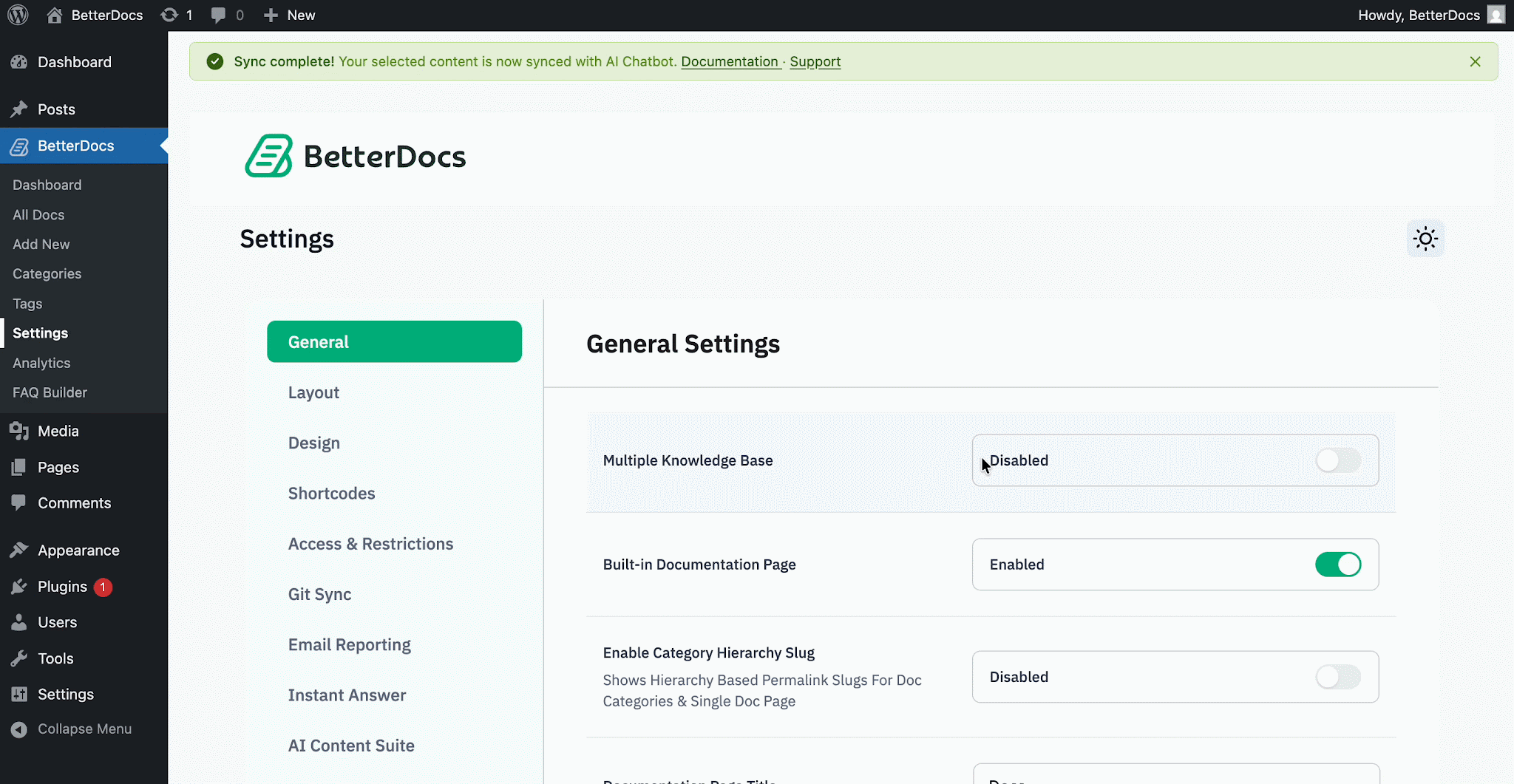Click the Comments icon in sidebar
The image size is (1514, 784).
click(19, 503)
